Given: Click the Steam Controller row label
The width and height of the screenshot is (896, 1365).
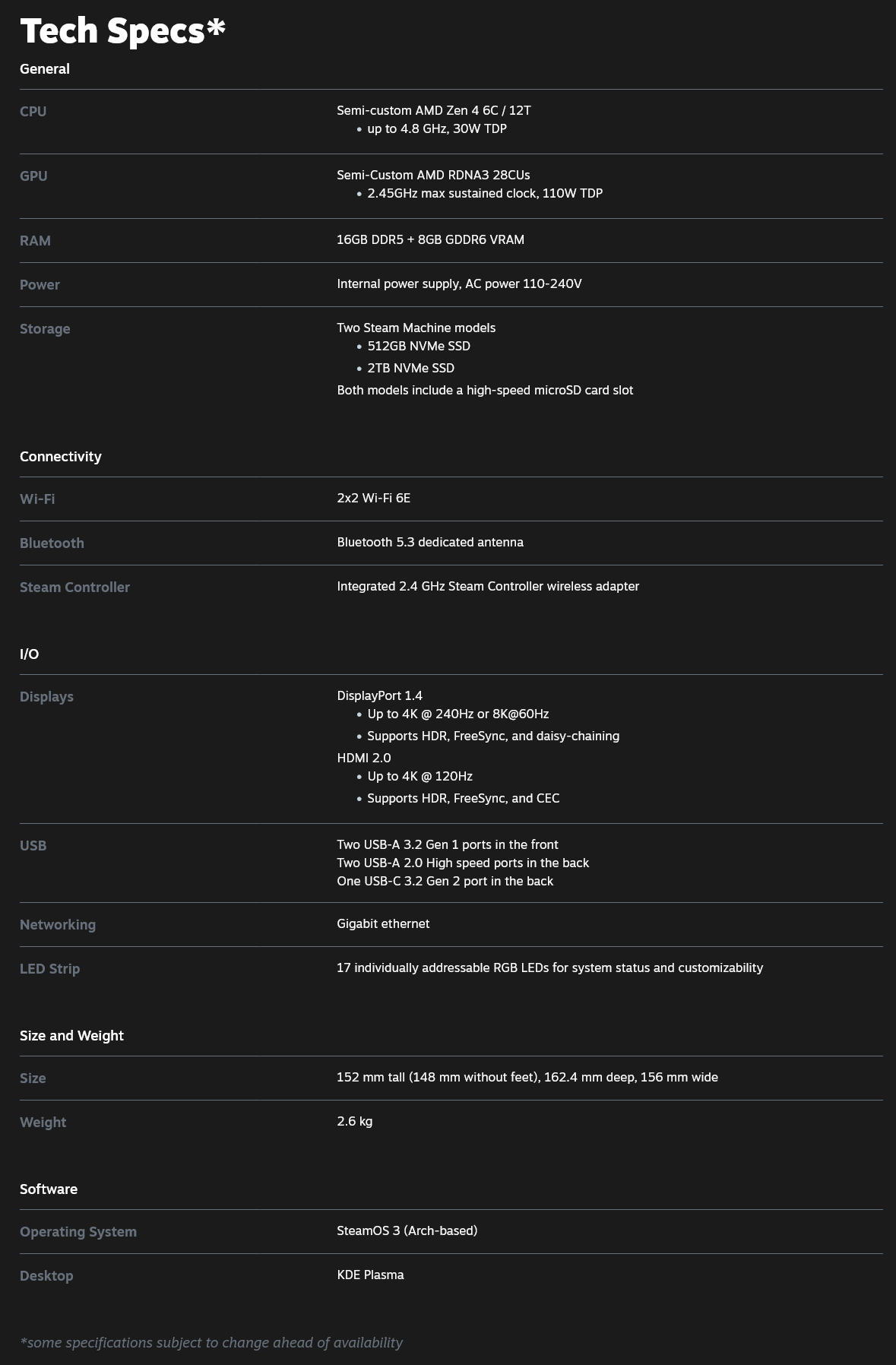Looking at the screenshot, I should click(74, 587).
